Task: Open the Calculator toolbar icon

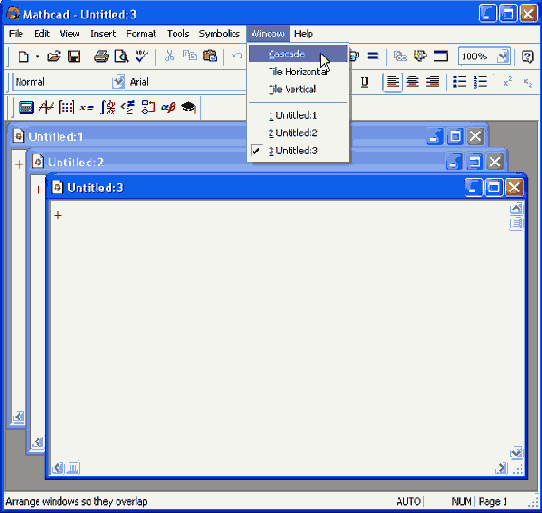Action: coord(26,108)
